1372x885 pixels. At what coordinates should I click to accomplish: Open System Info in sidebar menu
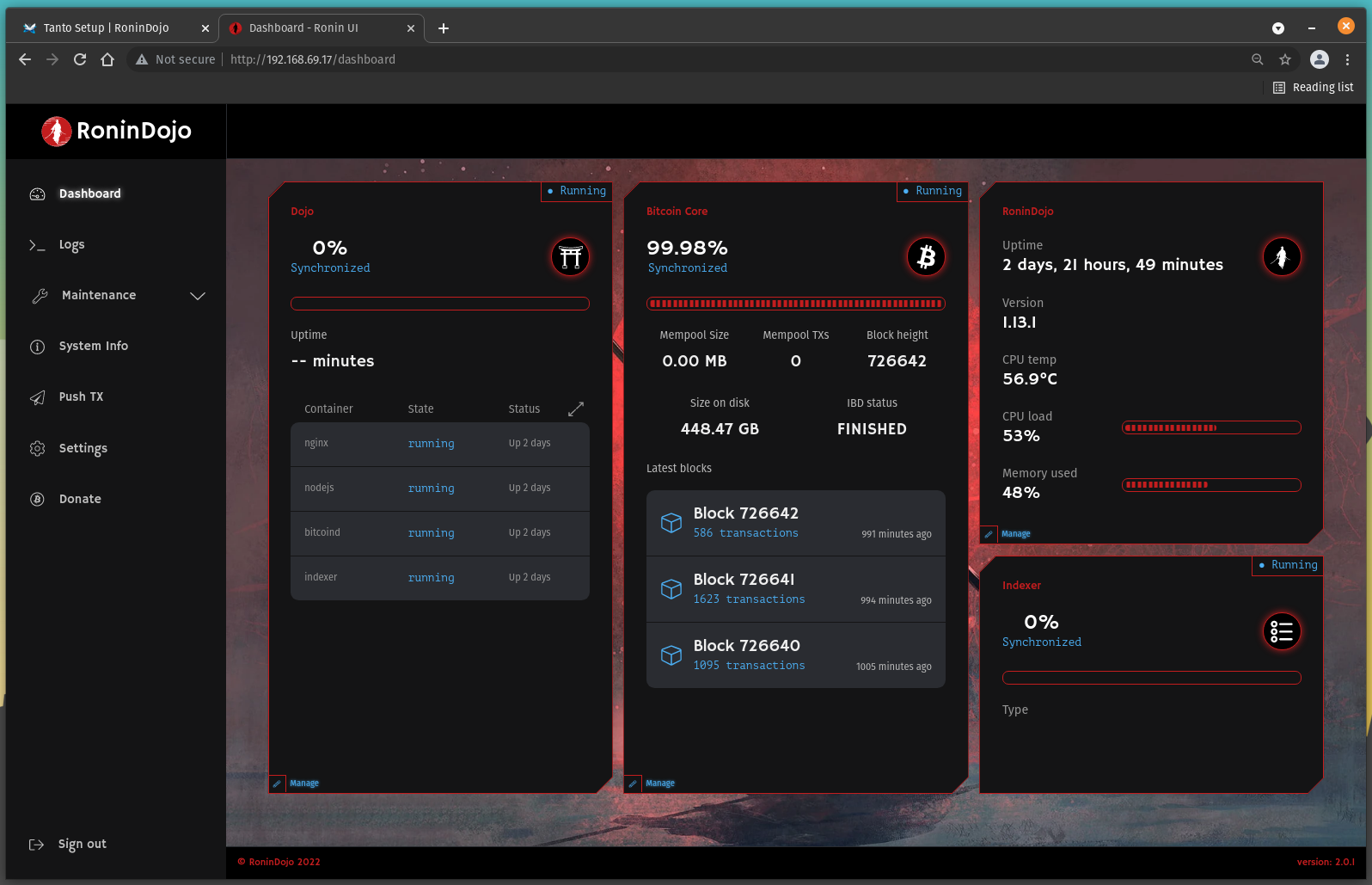click(94, 347)
